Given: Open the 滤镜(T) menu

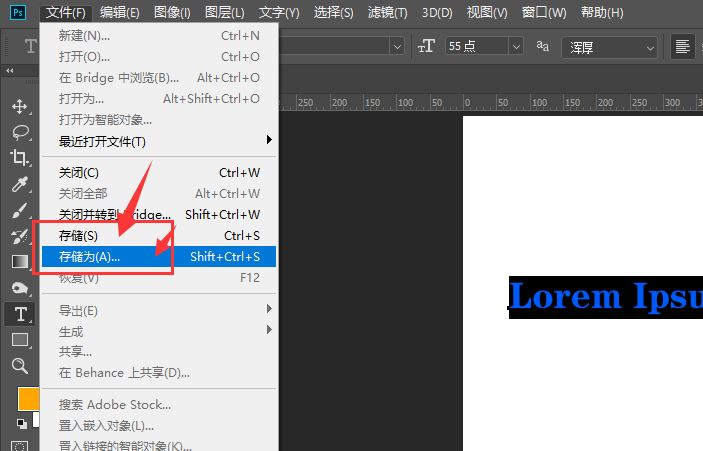Looking at the screenshot, I should (387, 13).
